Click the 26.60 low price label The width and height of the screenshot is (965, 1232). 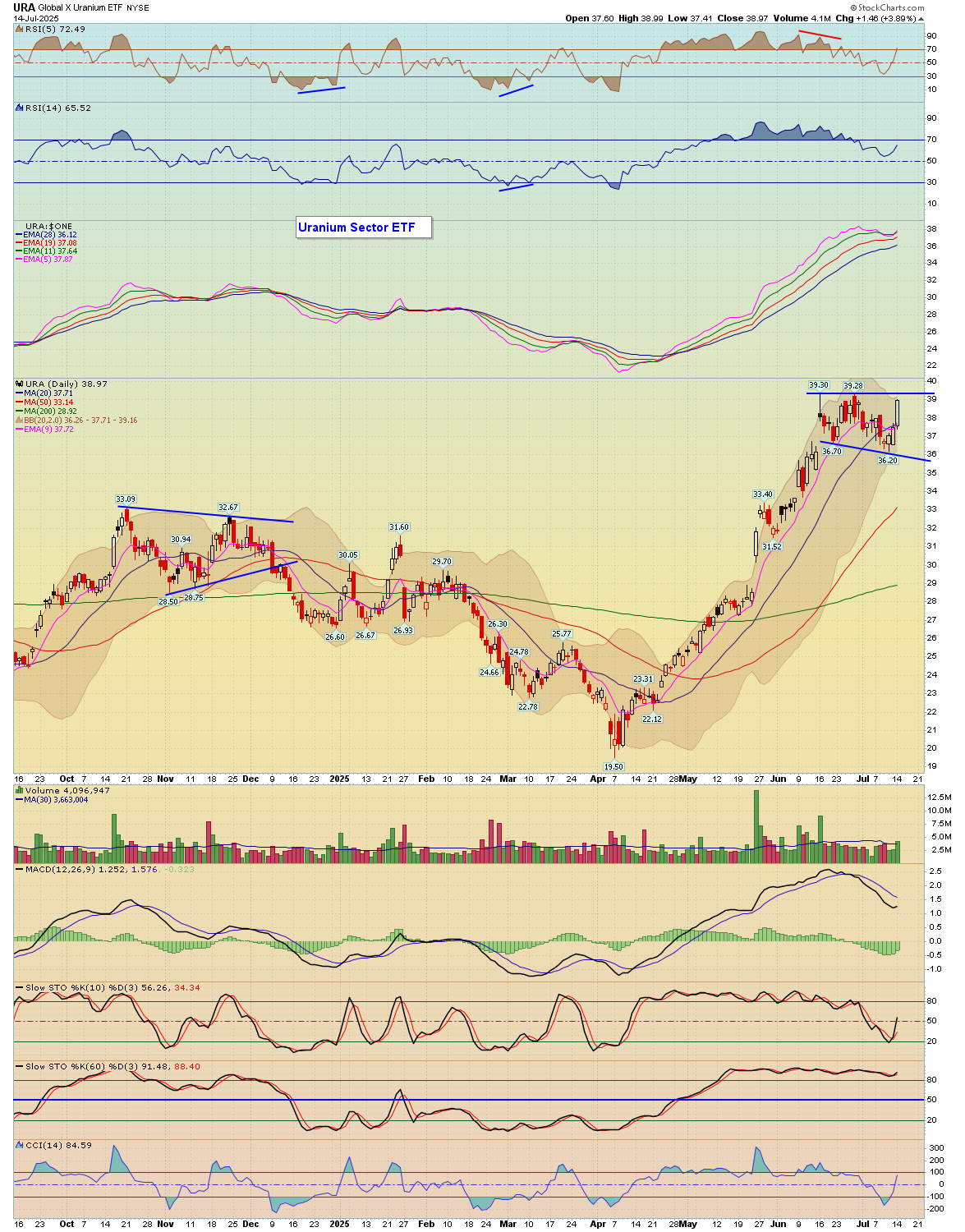pos(335,637)
